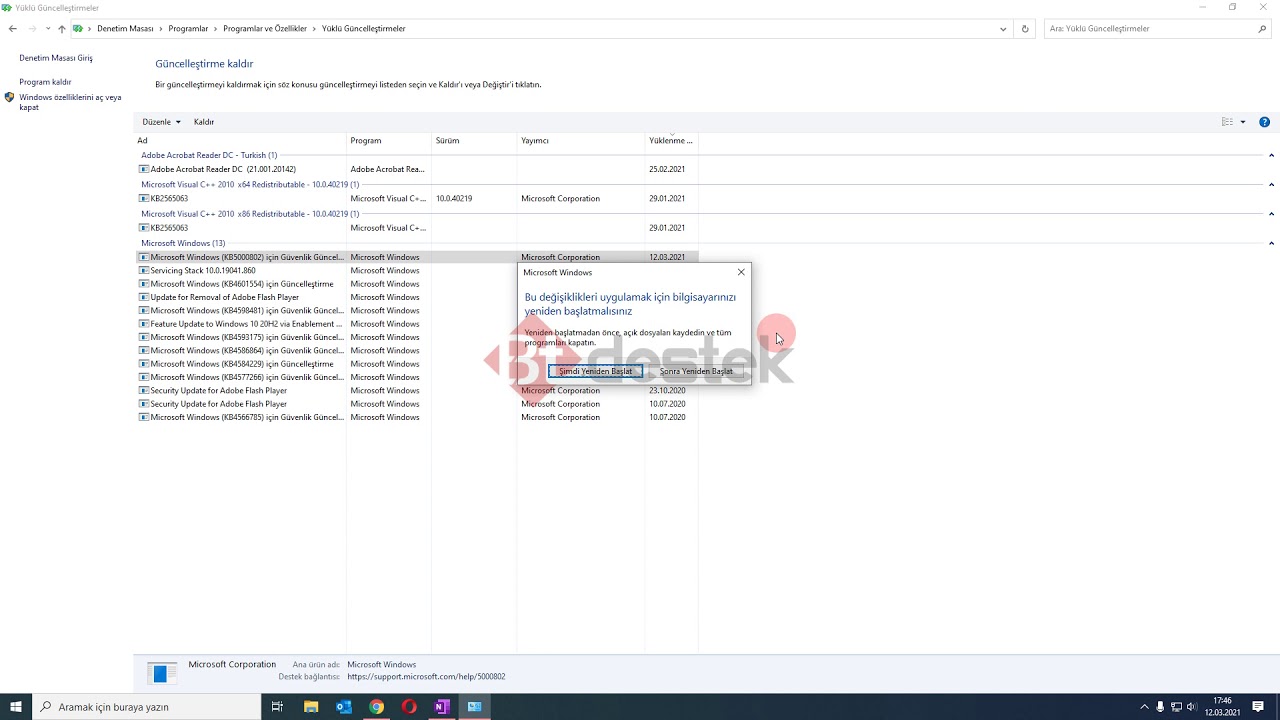1280x720 pixels.
Task: Open the Düzenle dropdown menu
Action: point(161,122)
